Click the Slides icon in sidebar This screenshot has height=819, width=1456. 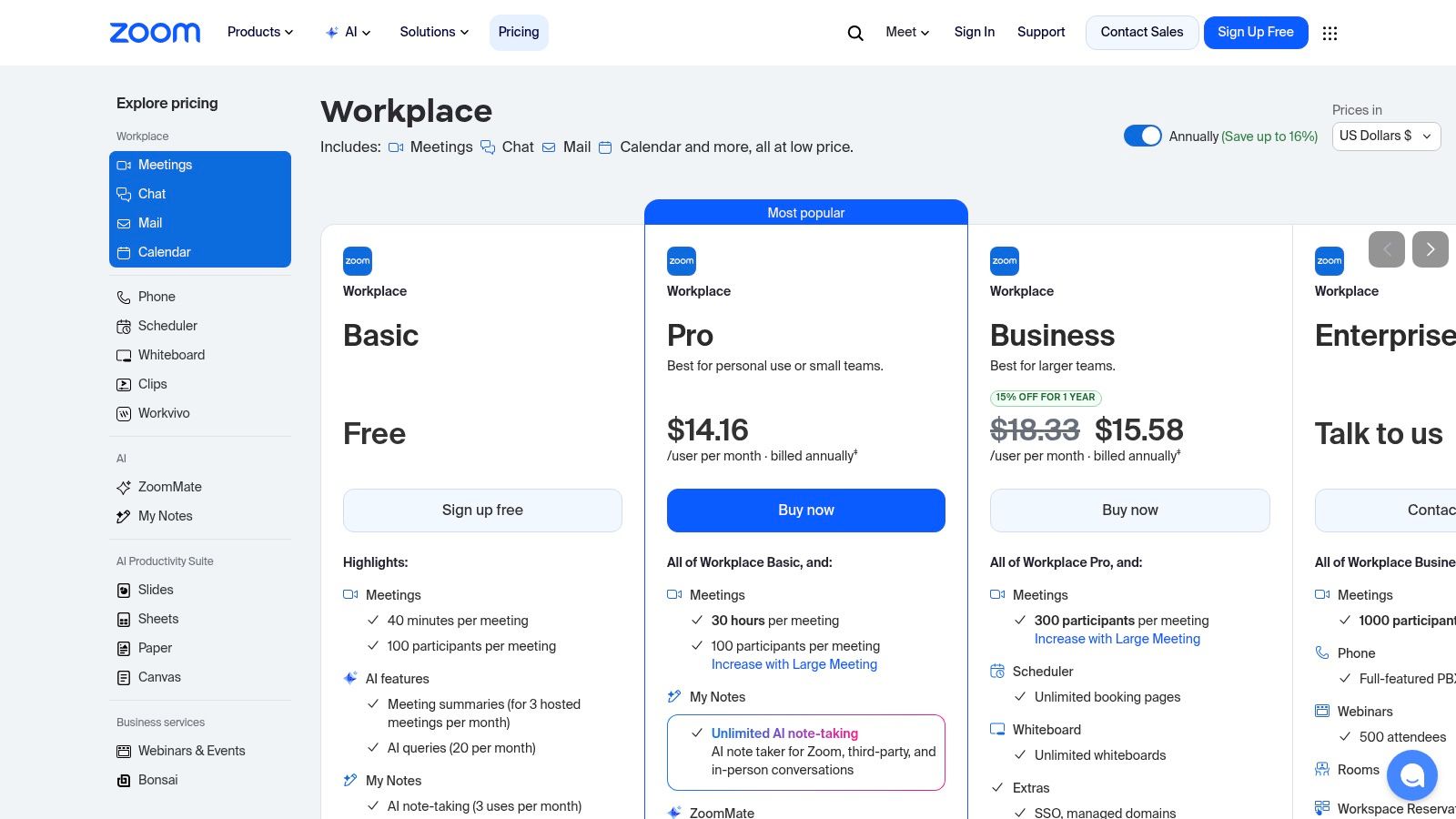[124, 590]
